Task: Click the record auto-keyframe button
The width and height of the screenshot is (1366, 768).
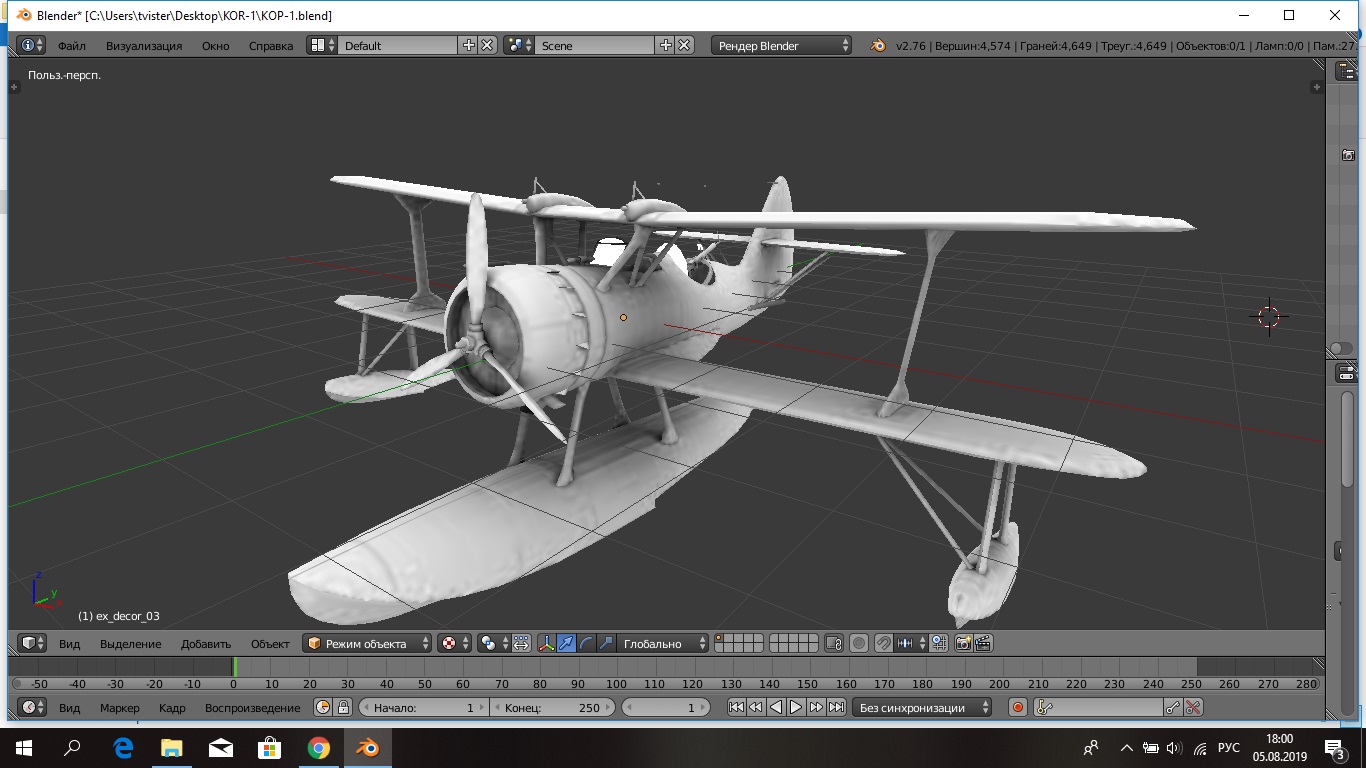Action: click(1018, 708)
